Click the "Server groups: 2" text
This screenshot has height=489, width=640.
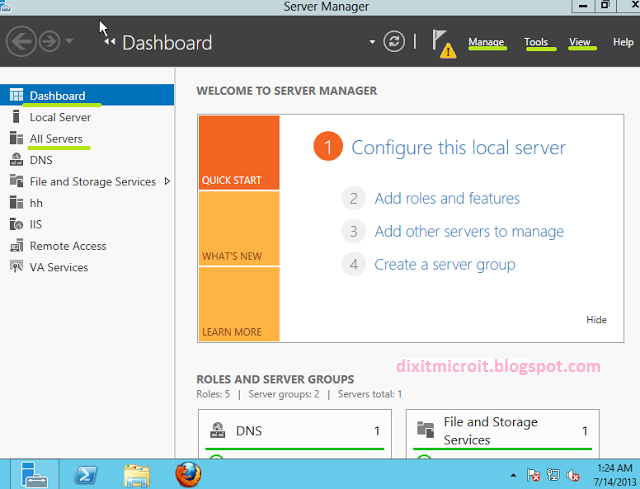tap(284, 394)
